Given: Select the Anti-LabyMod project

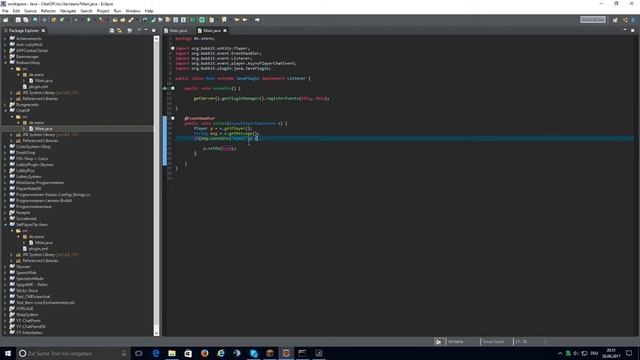Looking at the screenshot, I should pos(29,44).
